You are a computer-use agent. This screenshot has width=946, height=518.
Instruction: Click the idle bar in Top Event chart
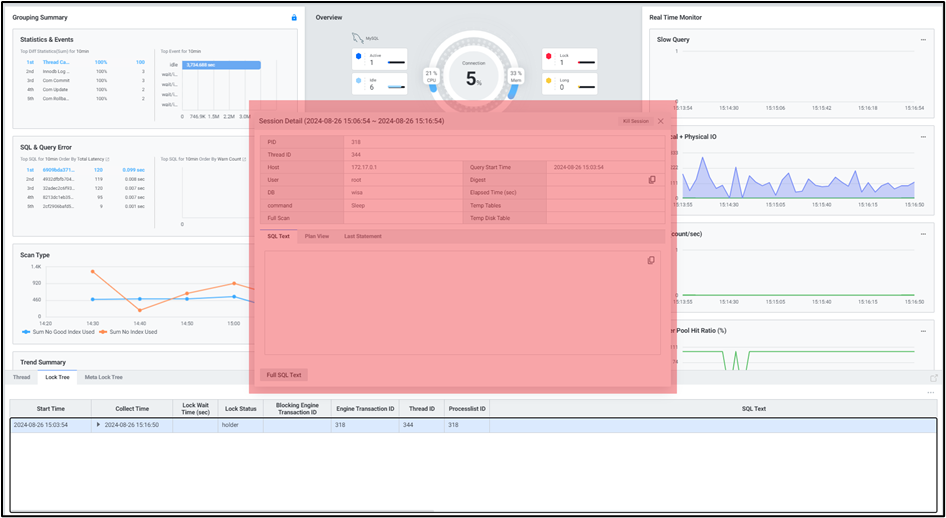(x=221, y=65)
